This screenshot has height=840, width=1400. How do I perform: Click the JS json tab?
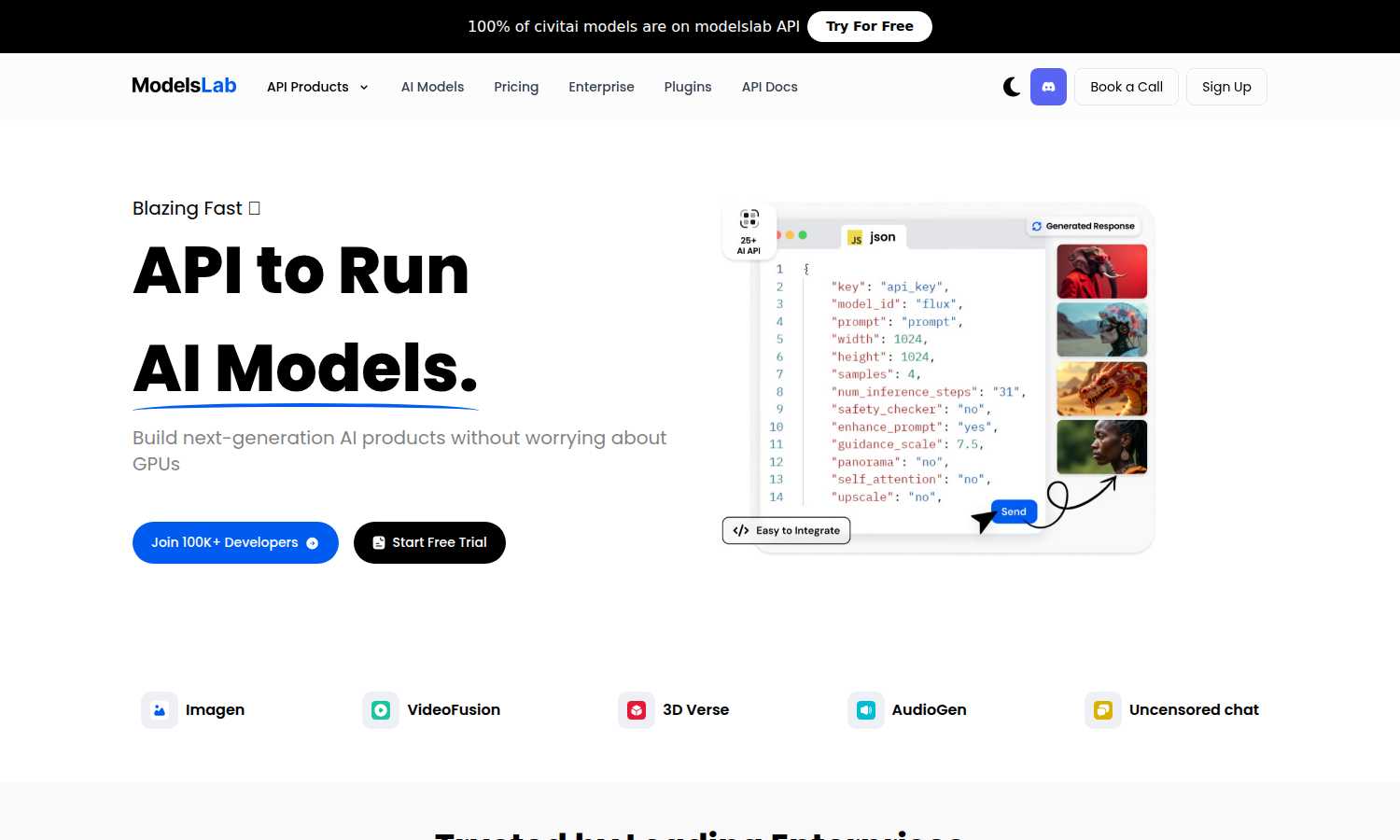click(873, 237)
